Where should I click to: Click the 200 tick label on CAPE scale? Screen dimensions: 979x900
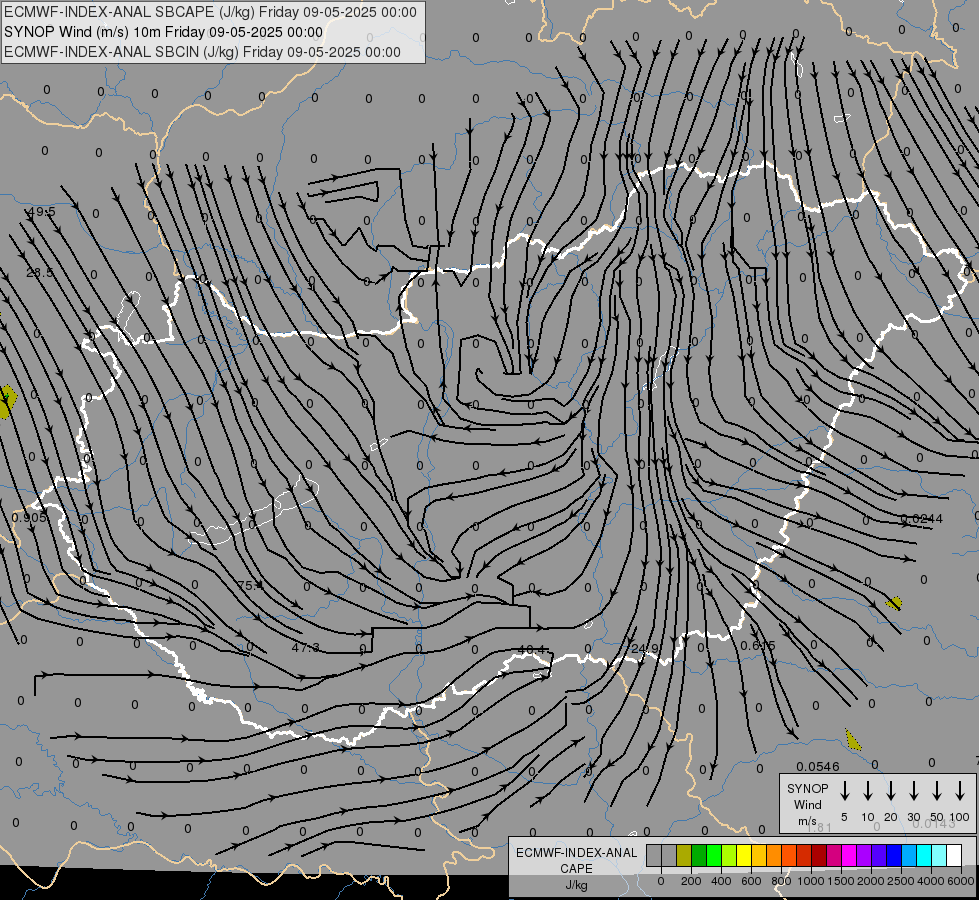[691, 881]
